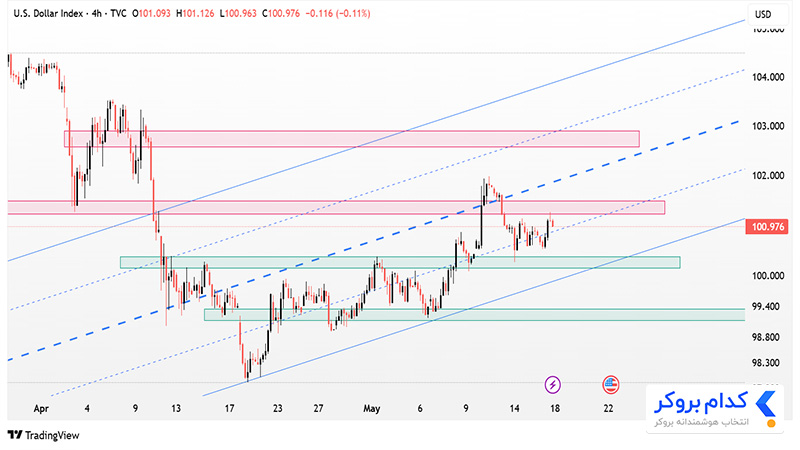Click the U.S. Dollar Index symbol title
This screenshot has width=800, height=450.
[x=48, y=14]
